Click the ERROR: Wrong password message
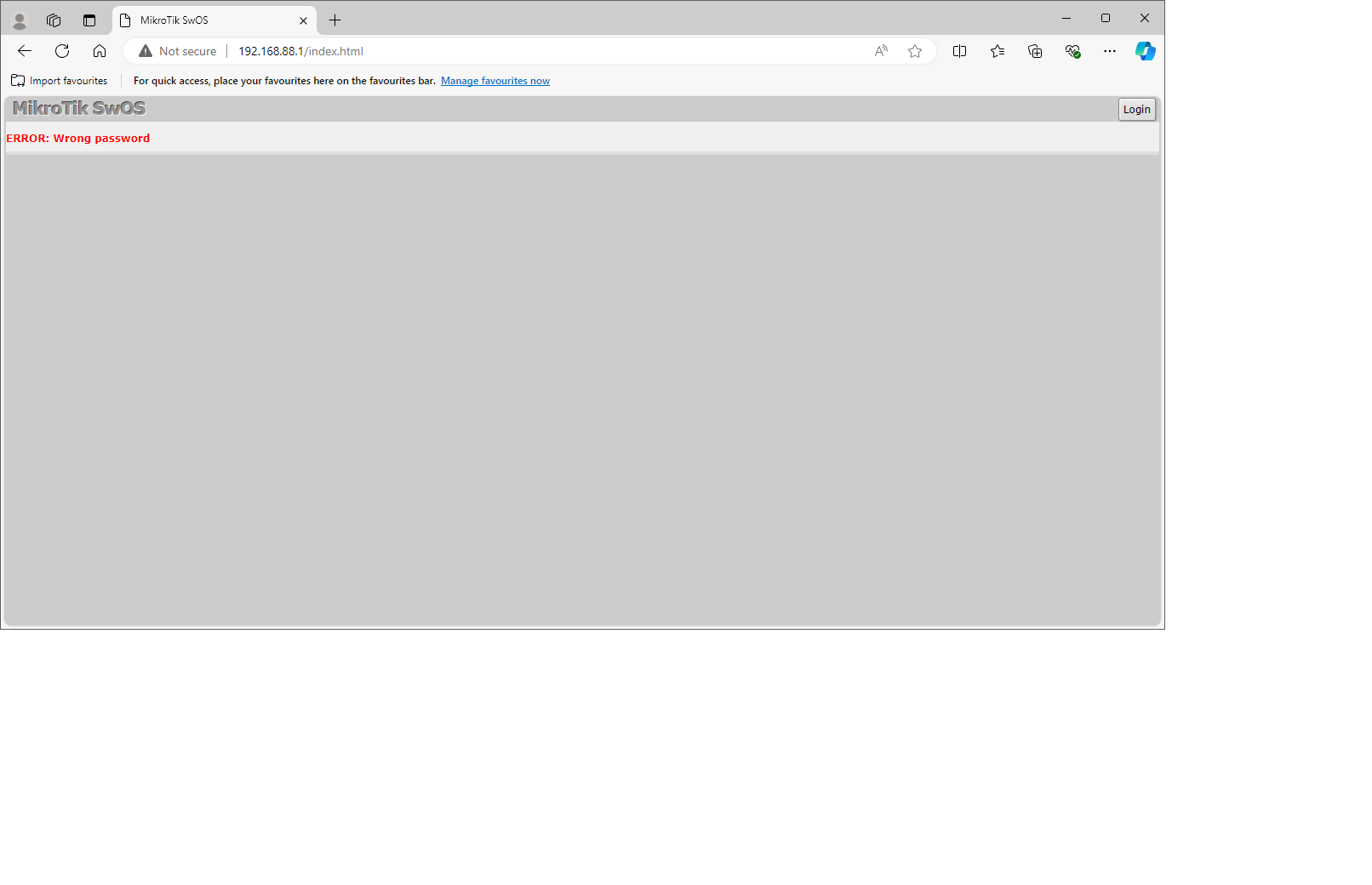This screenshot has width=1372, height=885. coord(78,138)
